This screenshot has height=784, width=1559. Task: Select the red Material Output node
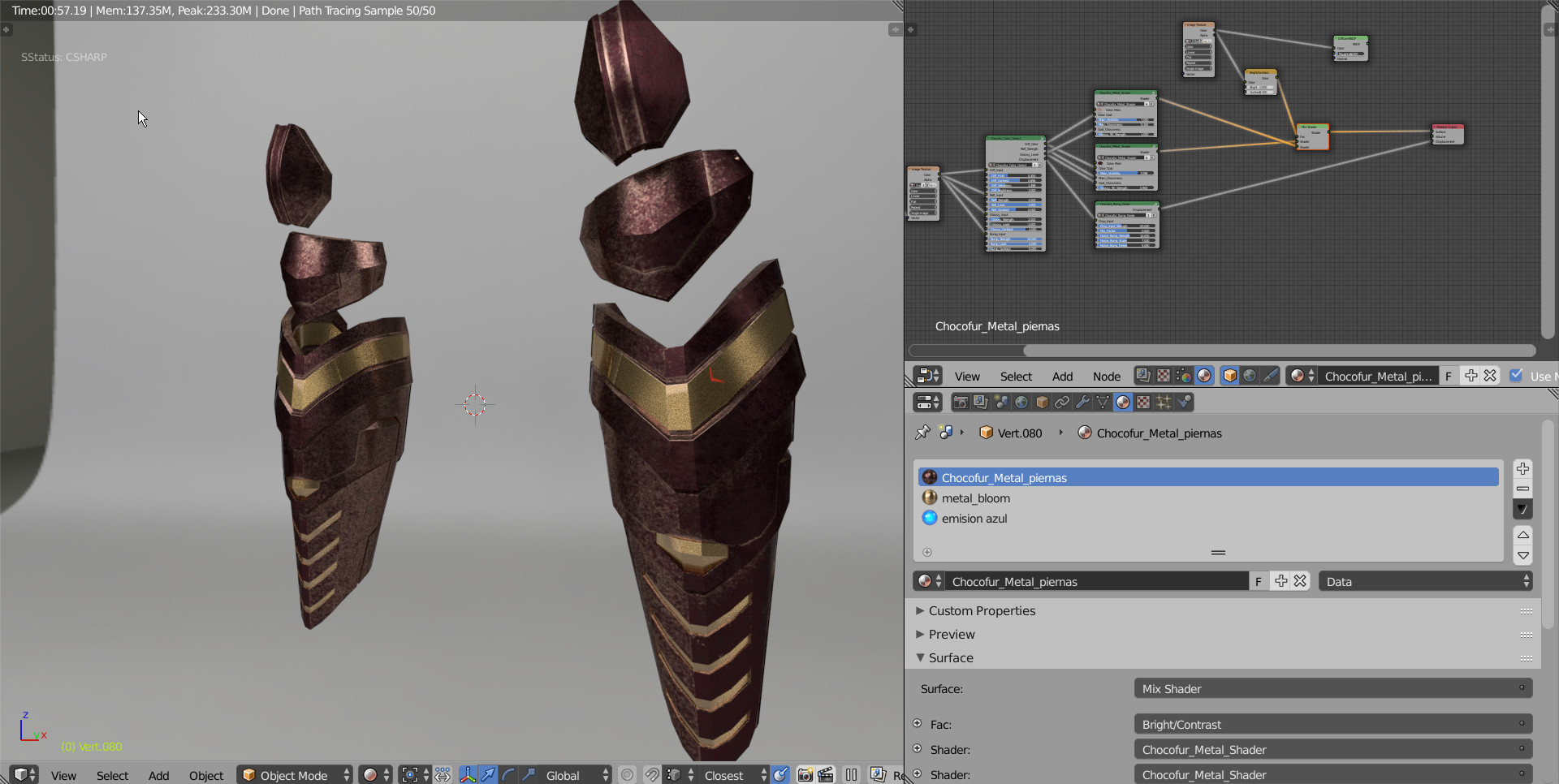(1448, 135)
